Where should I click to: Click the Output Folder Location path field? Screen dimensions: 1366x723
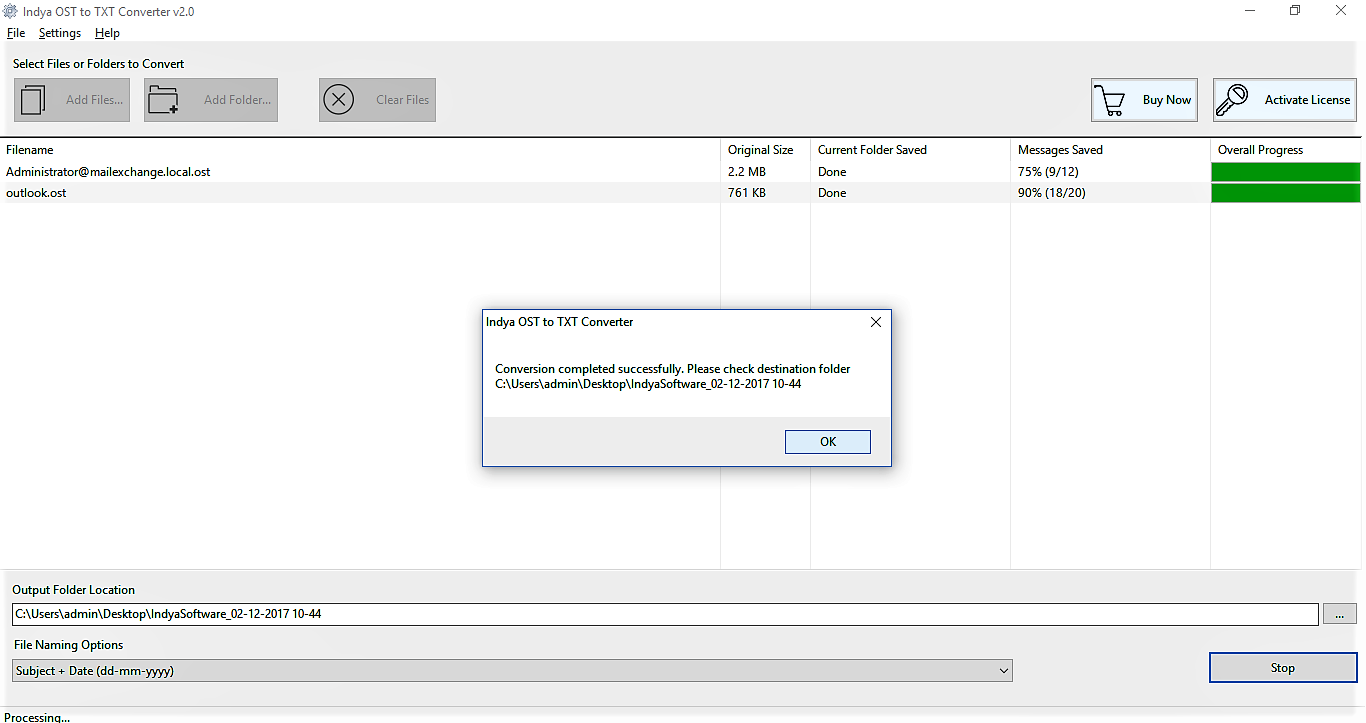click(665, 614)
